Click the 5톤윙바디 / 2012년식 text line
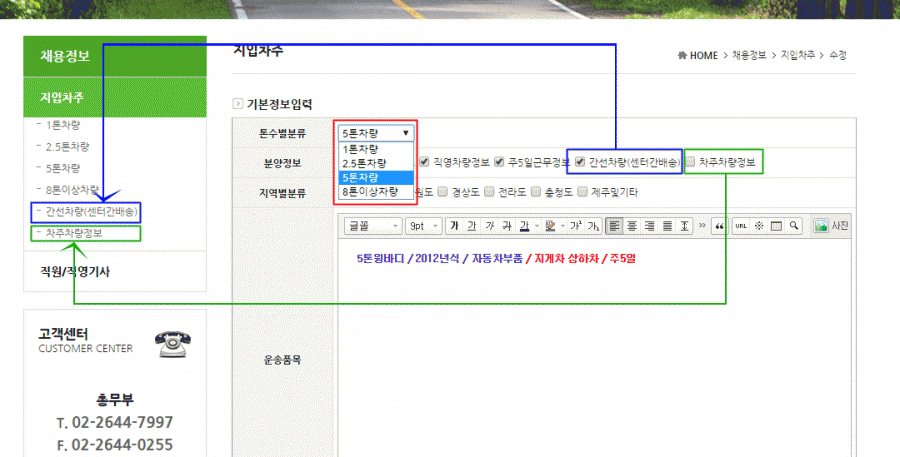Image resolution: width=900 pixels, height=457 pixels. pyautogui.click(x=496, y=259)
